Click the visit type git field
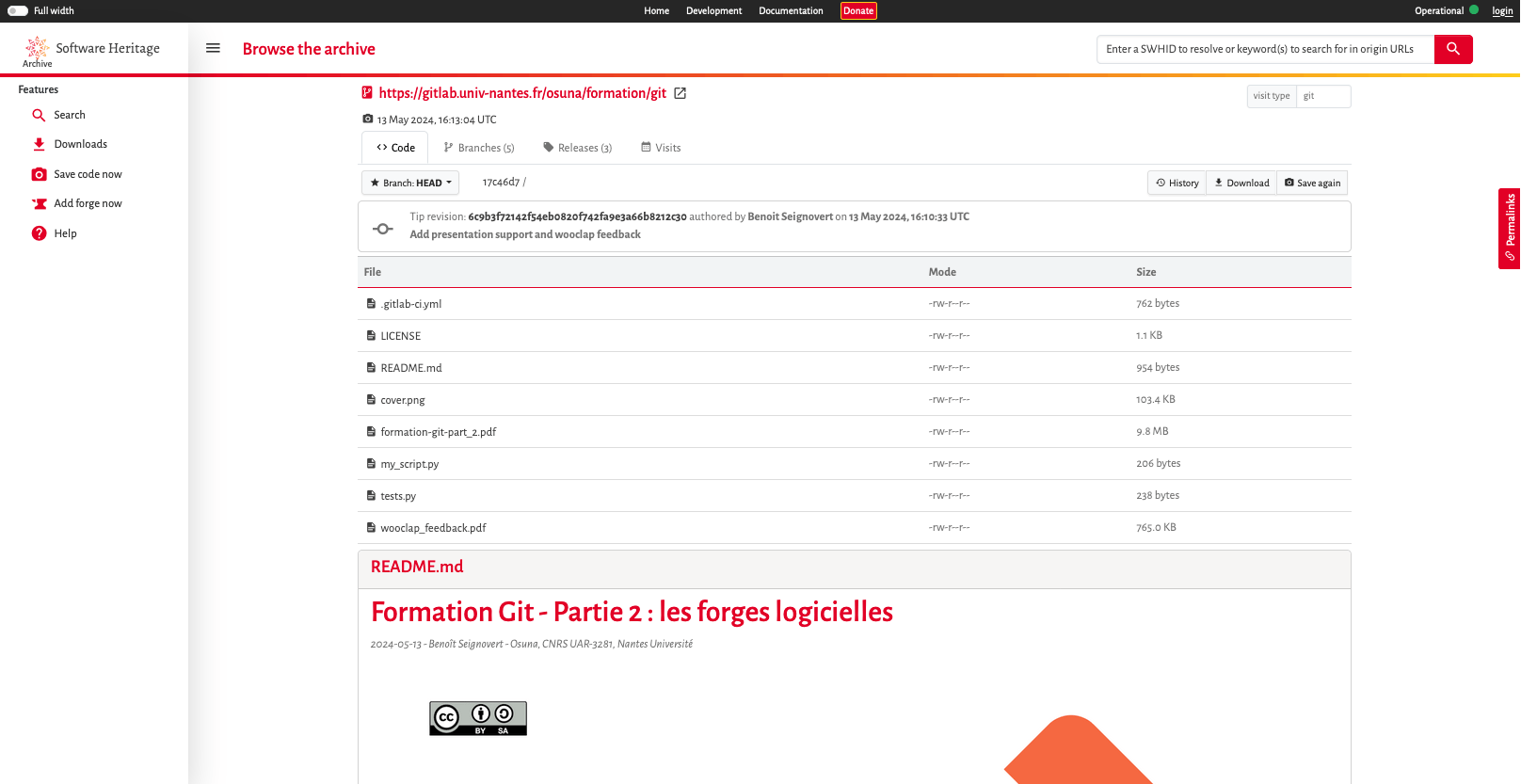 pyautogui.click(x=1323, y=96)
